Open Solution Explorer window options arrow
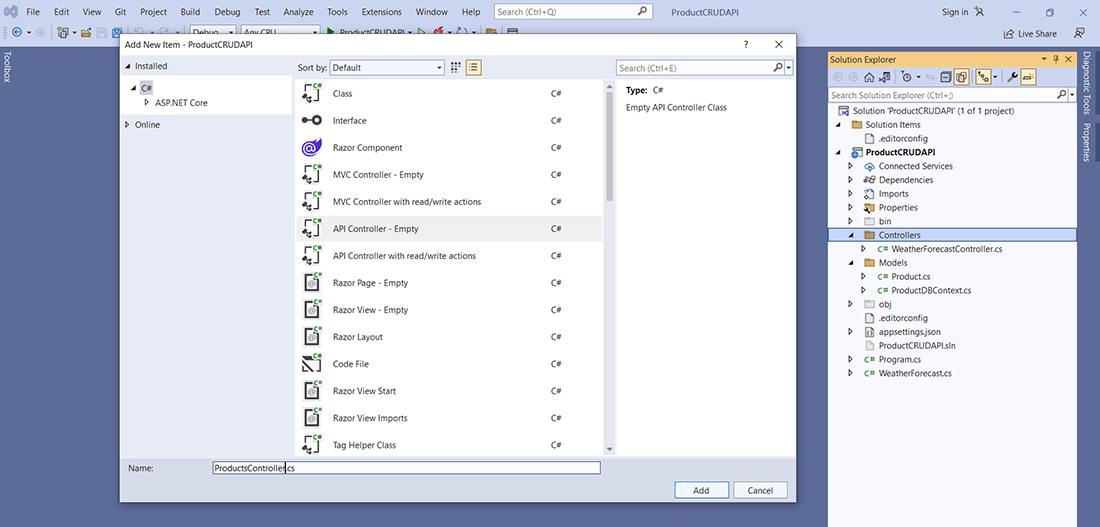1100x527 pixels. pos(1045,60)
